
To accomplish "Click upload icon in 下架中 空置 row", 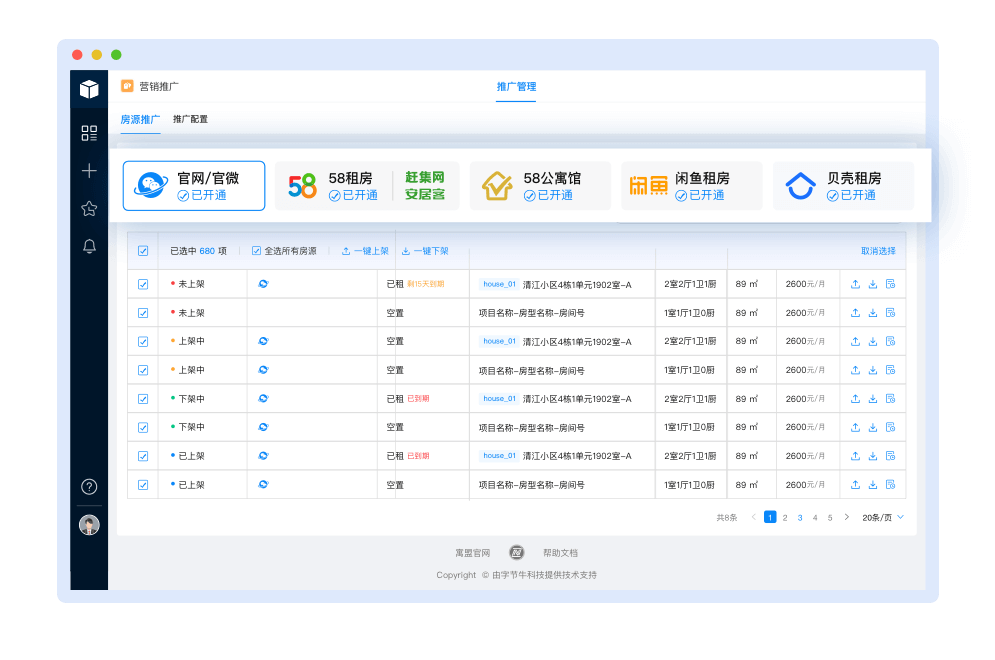I will (x=855, y=427).
